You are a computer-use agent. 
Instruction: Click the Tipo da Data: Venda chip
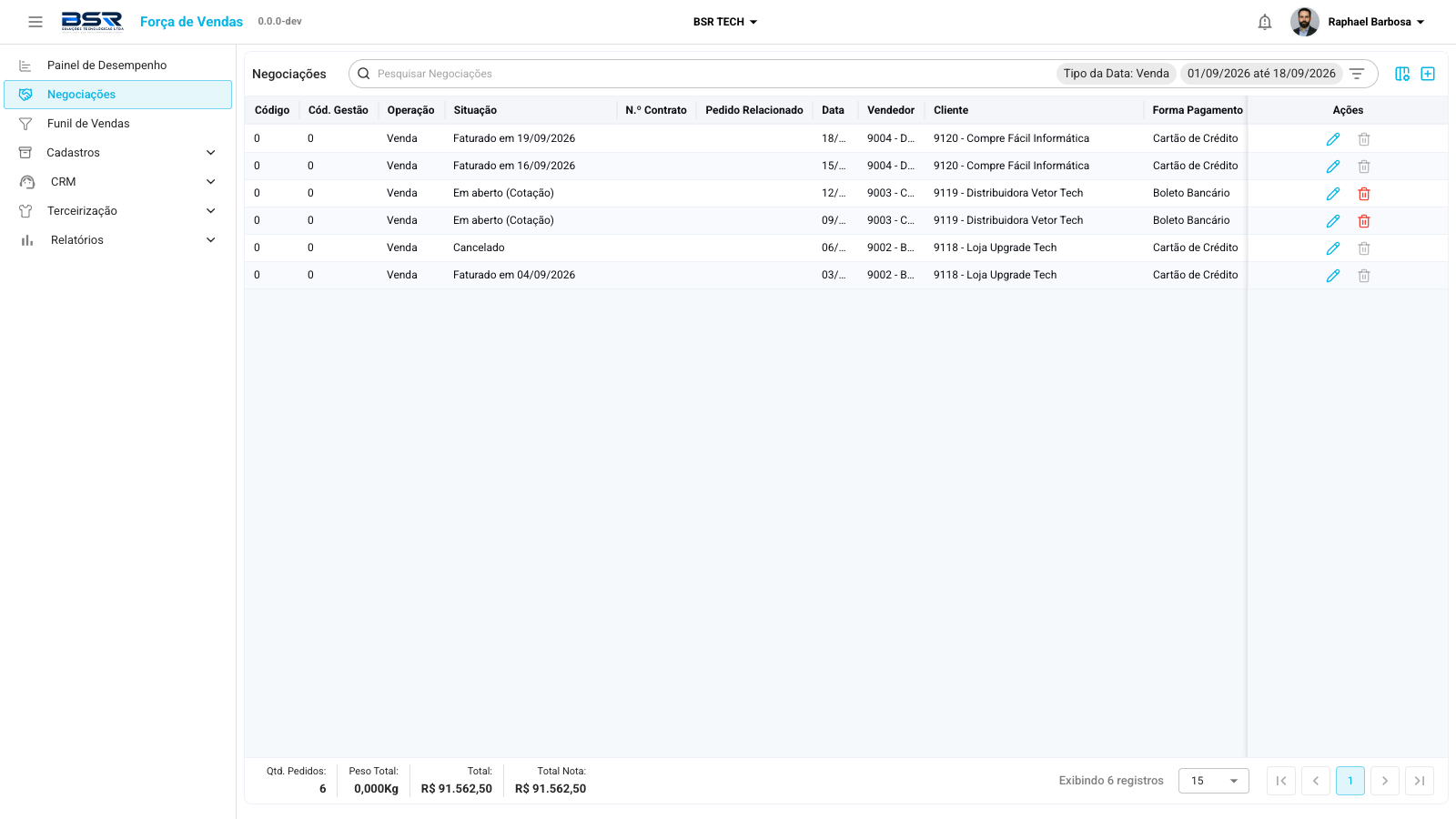(1117, 74)
